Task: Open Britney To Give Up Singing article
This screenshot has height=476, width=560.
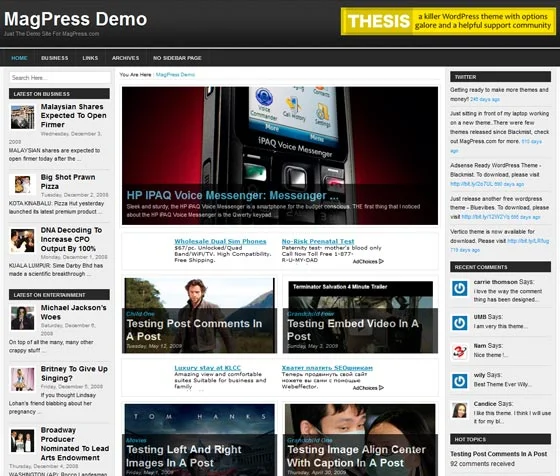Action: coord(74,374)
